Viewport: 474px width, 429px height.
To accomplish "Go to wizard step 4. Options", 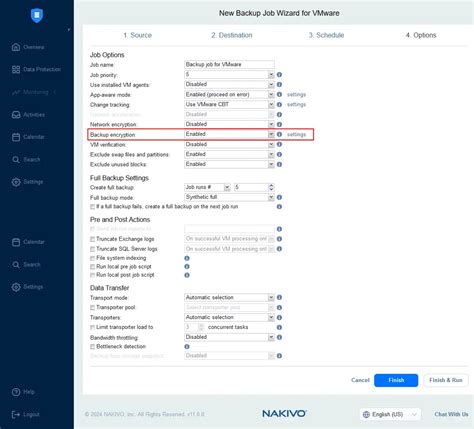I will point(421,35).
